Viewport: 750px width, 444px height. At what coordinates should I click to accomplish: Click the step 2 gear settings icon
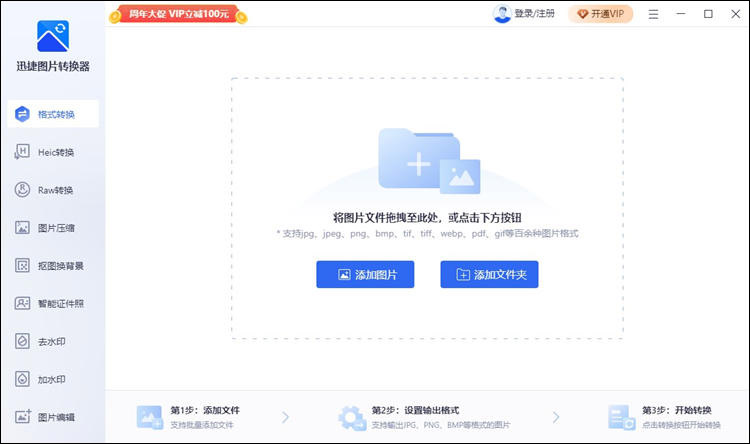pos(352,418)
